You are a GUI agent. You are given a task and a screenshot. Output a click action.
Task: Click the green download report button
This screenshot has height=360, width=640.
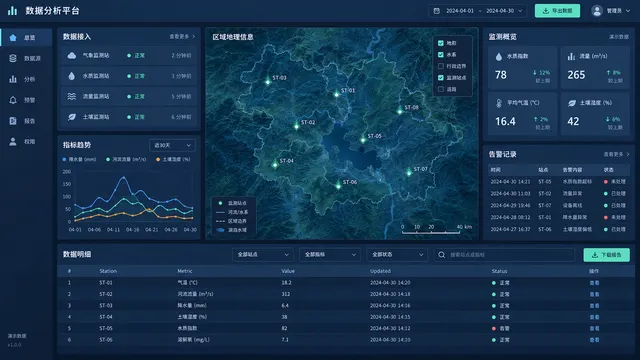(607, 255)
